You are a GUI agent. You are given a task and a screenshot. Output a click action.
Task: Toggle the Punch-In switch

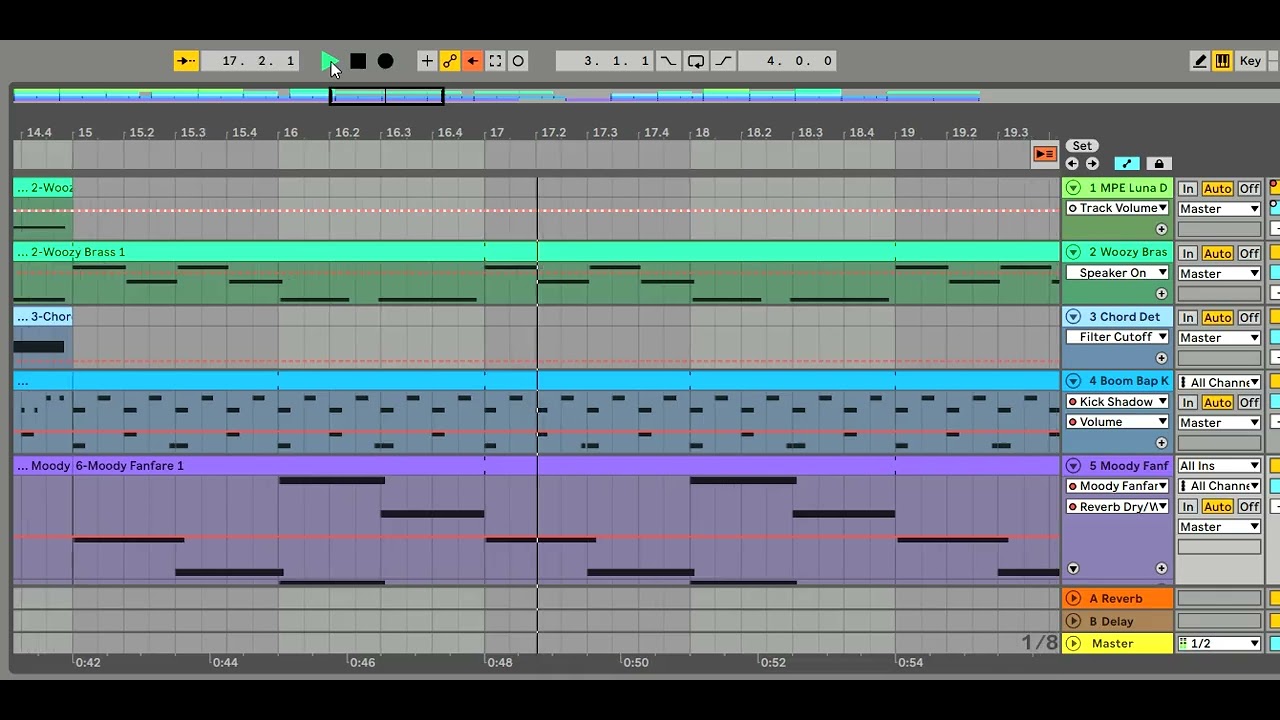click(668, 61)
